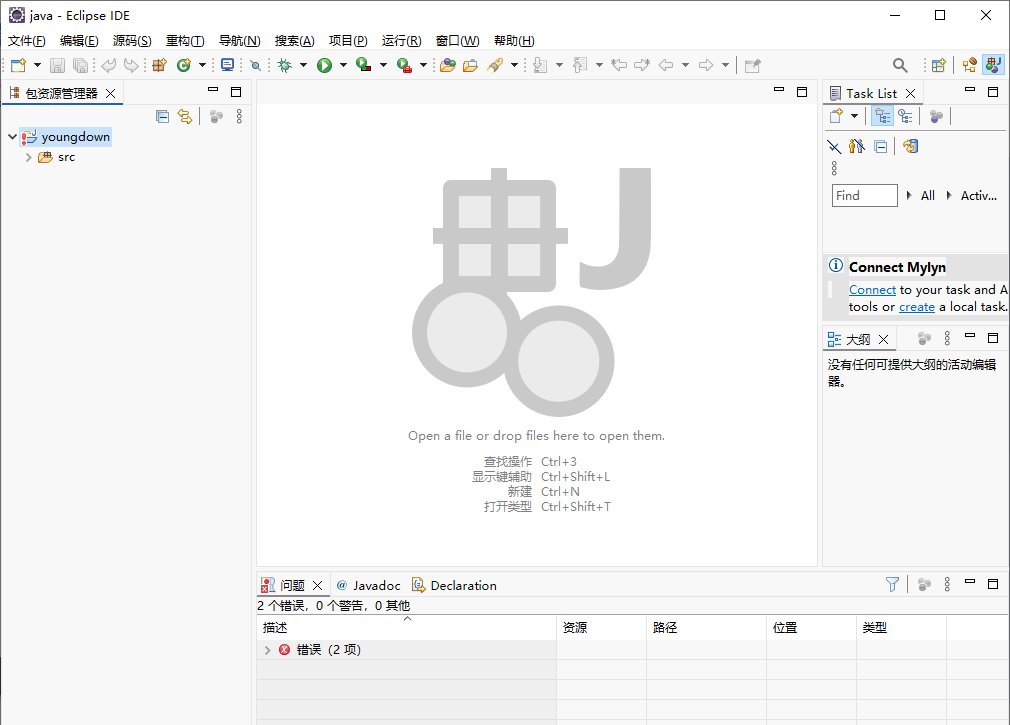1010x725 pixels.
Task: Switch to the Java EE perspective icon
Action: pyautogui.click(x=969, y=65)
